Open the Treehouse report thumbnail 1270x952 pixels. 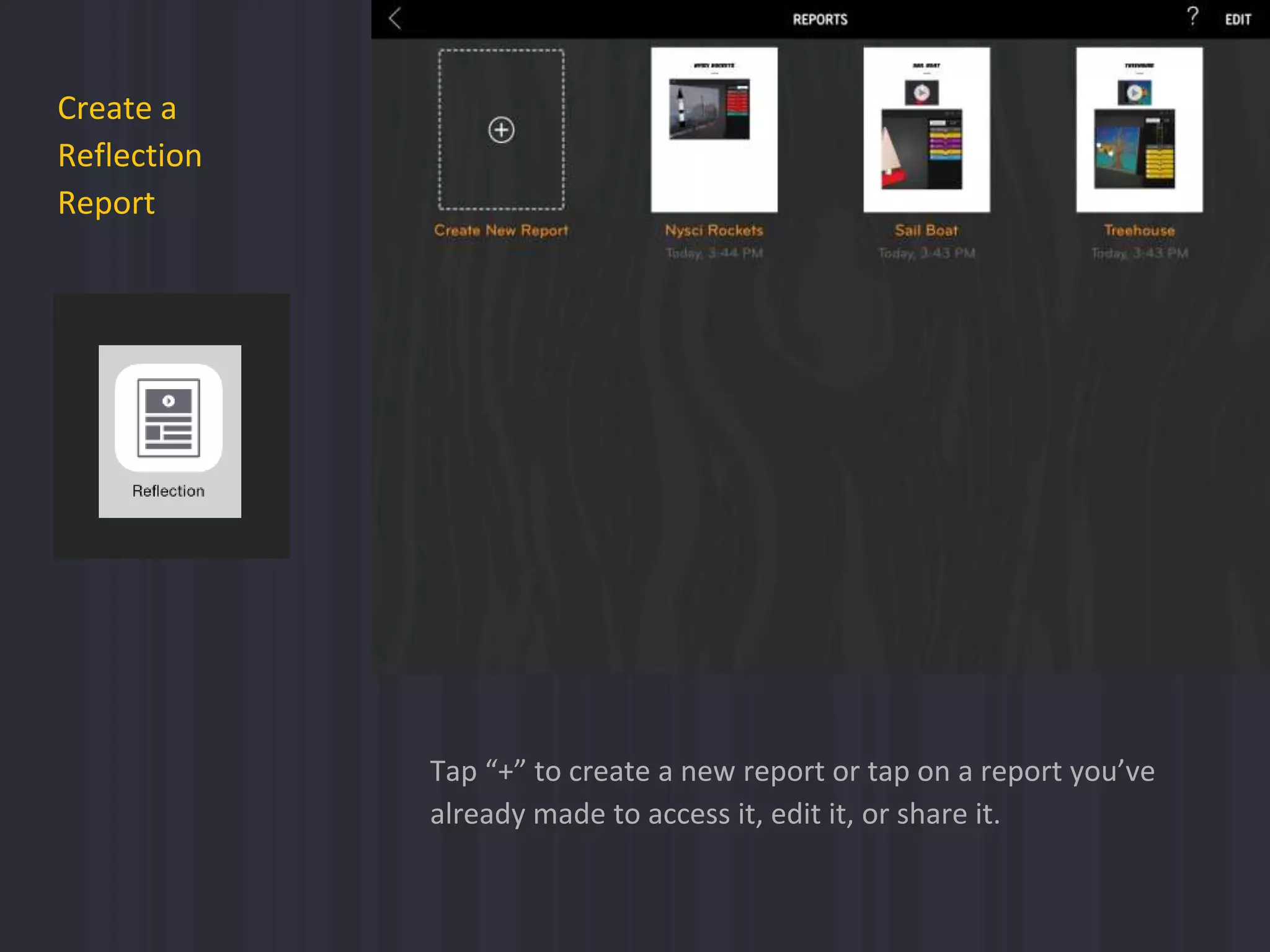(1139, 130)
